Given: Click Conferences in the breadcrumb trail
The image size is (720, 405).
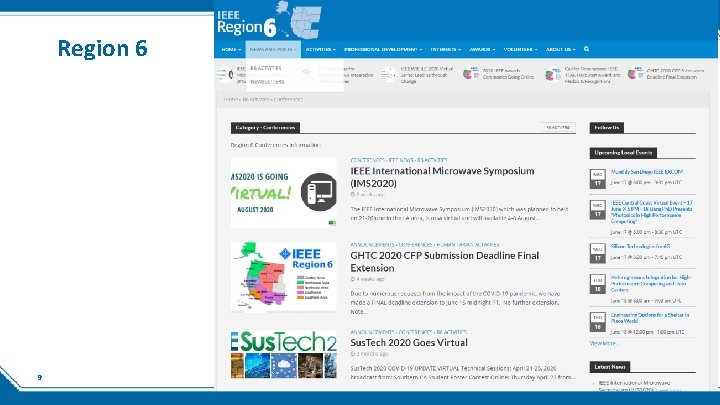Looking at the screenshot, I should pyautogui.click(x=288, y=99).
